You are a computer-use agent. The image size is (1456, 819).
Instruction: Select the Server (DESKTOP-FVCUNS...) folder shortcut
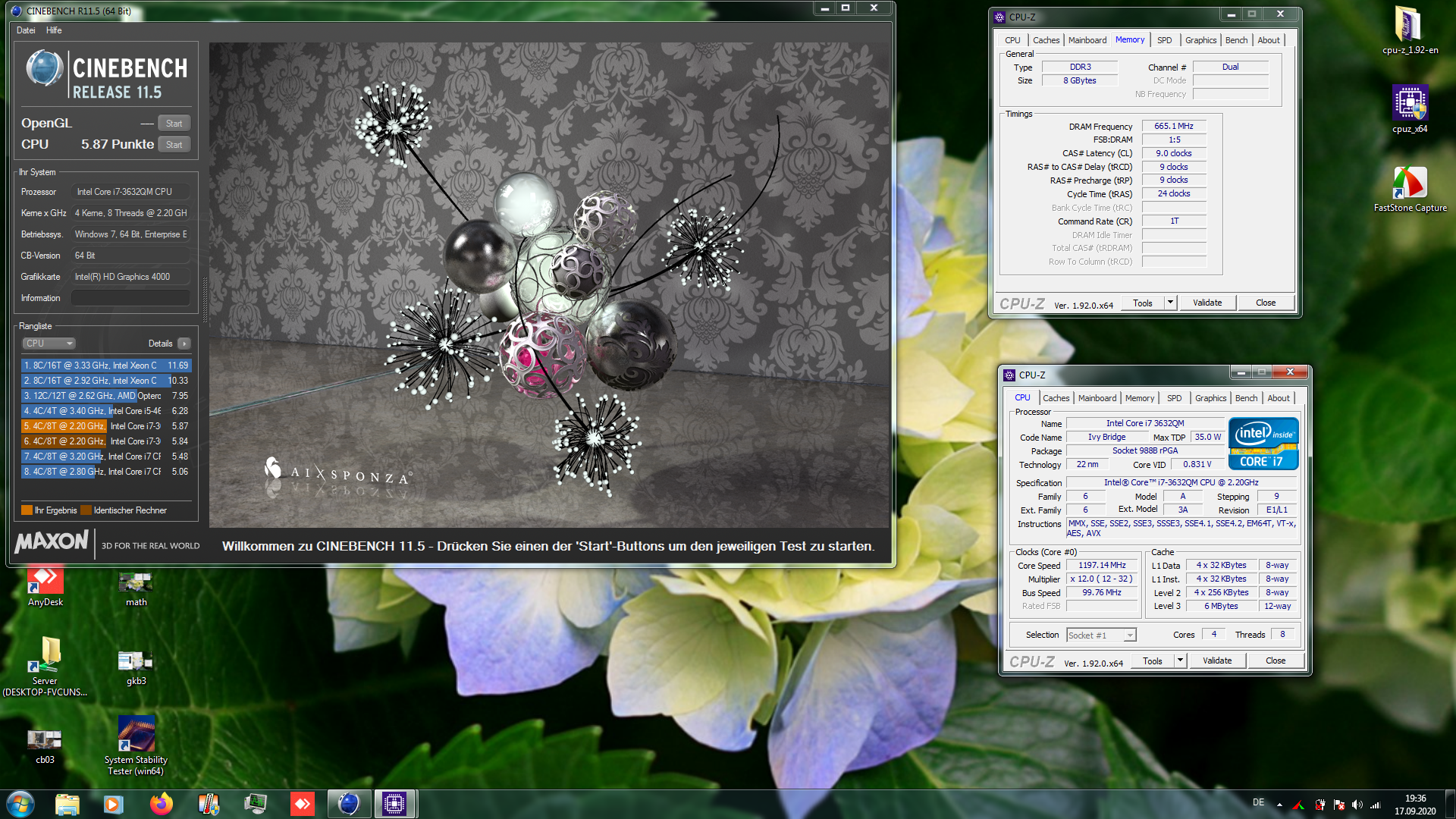click(x=45, y=666)
